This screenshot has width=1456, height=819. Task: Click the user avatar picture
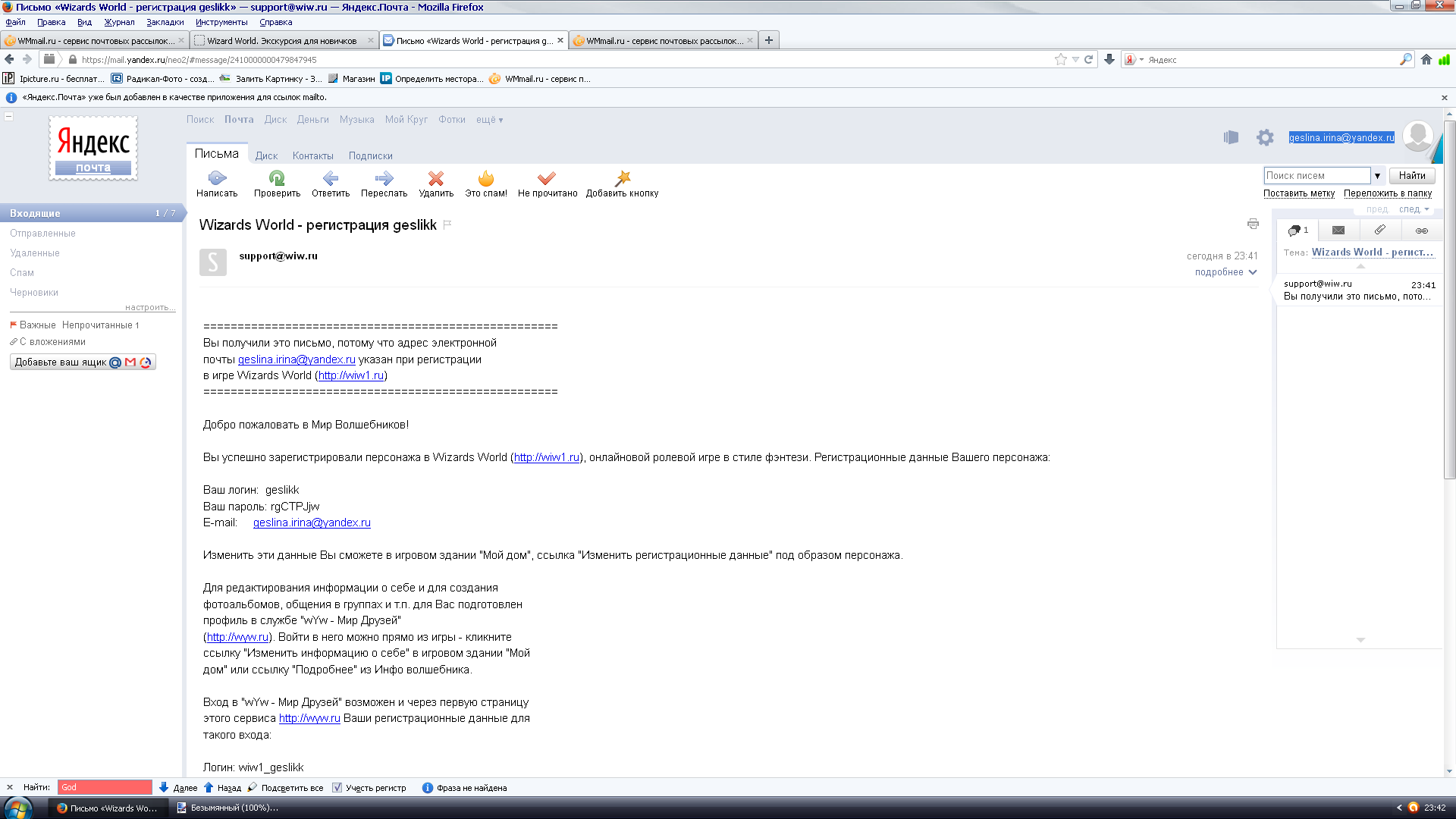1418,136
